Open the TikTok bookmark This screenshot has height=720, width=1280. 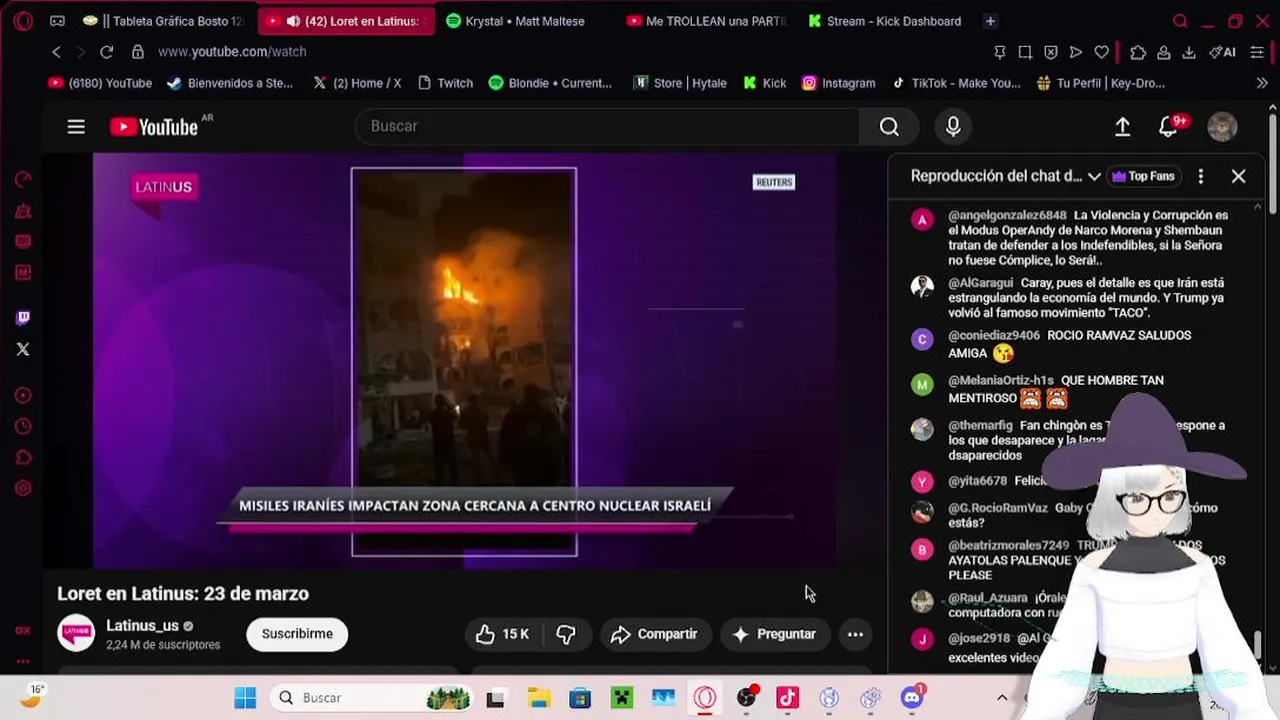pos(956,83)
